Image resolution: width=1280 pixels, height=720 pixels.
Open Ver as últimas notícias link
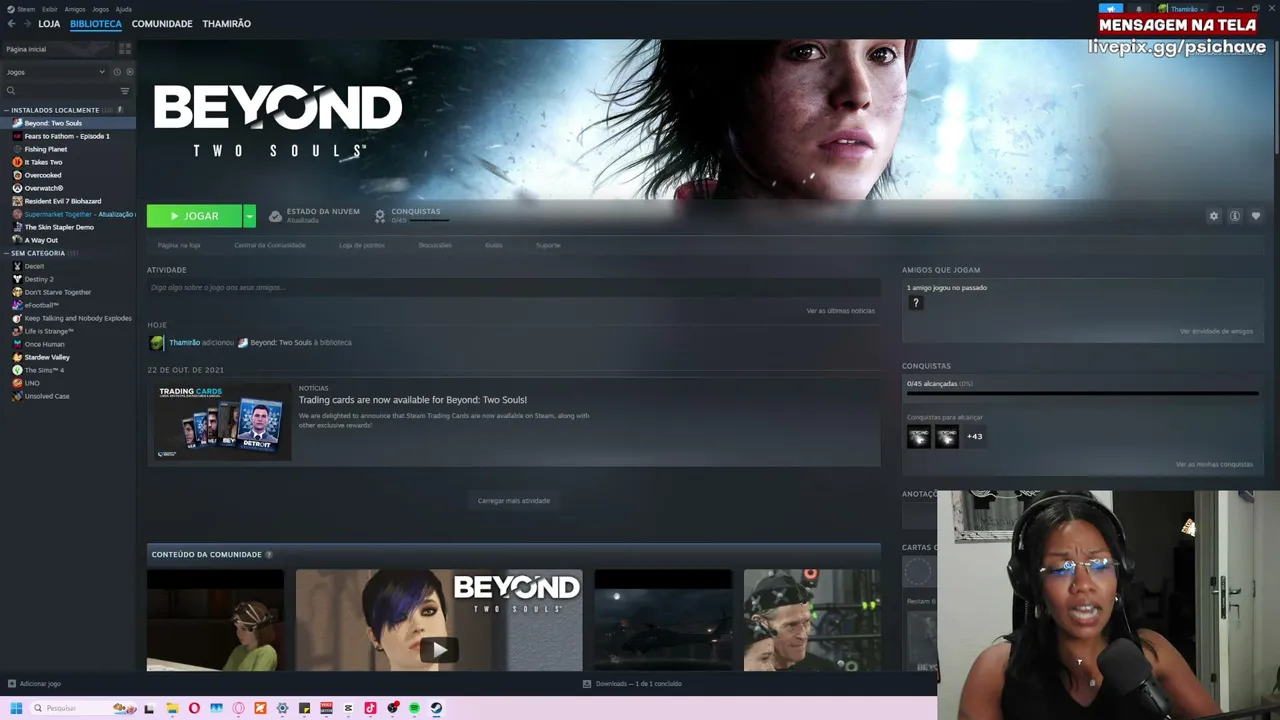(841, 311)
